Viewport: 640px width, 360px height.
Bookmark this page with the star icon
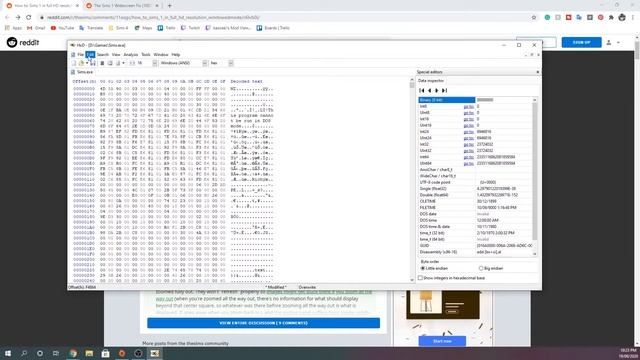(534, 18)
